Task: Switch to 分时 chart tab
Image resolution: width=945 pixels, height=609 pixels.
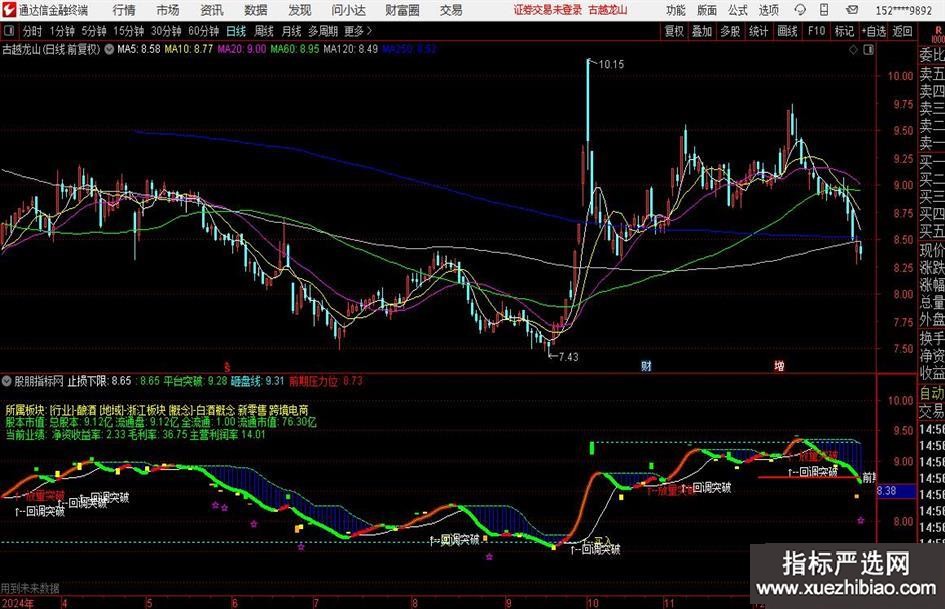Action: [x=33, y=31]
